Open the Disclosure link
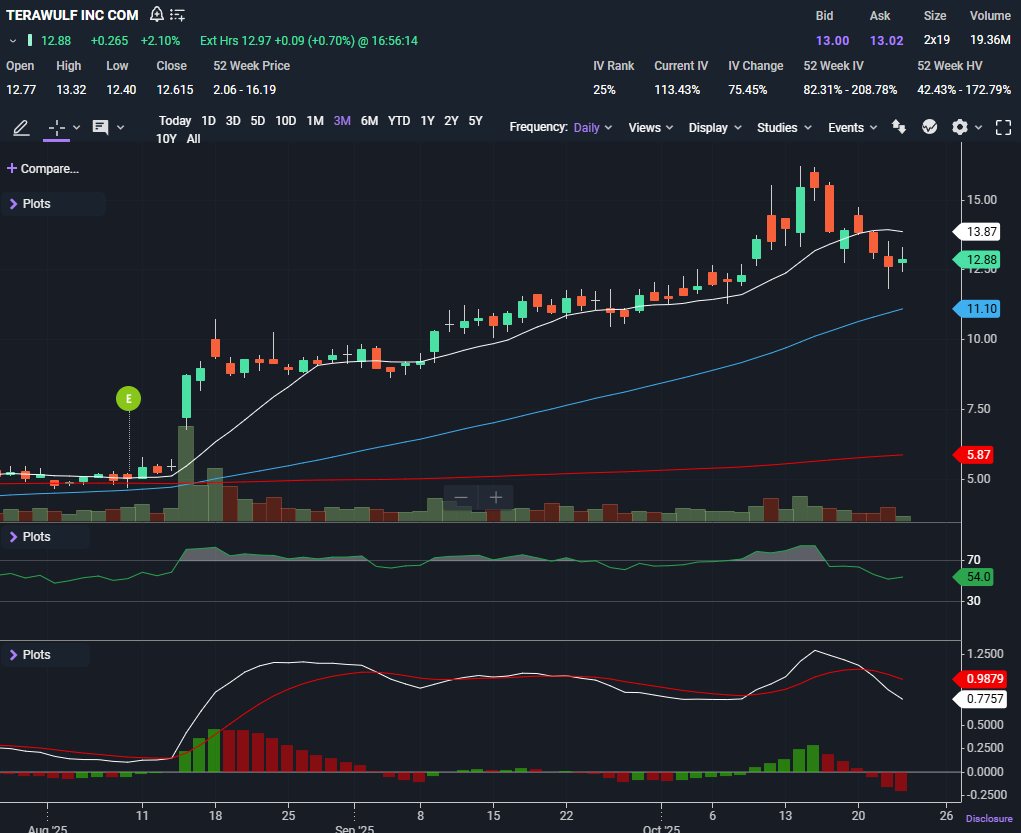The height and width of the screenshot is (833, 1021). tap(989, 819)
